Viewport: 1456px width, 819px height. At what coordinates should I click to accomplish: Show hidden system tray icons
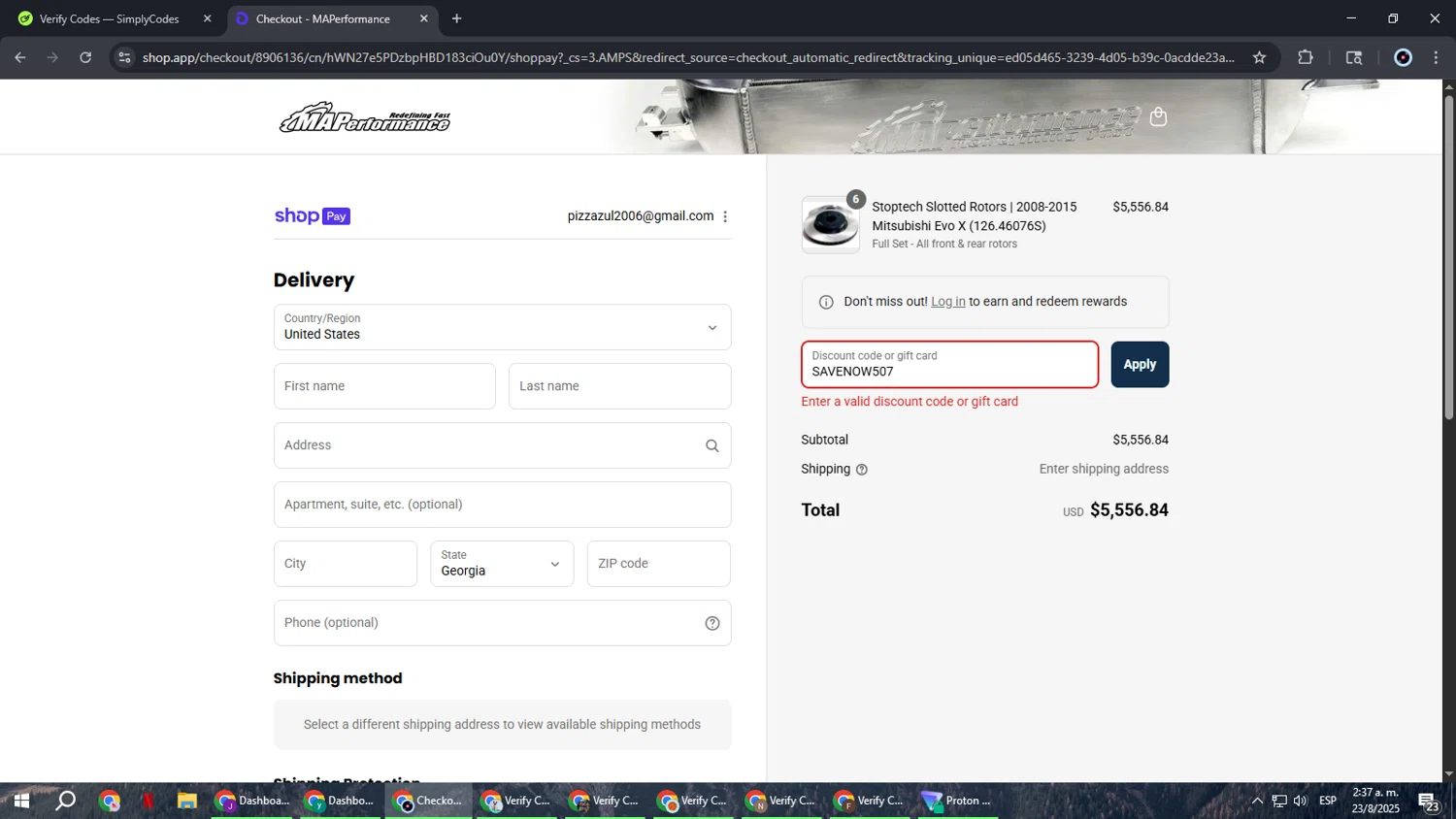click(x=1257, y=801)
